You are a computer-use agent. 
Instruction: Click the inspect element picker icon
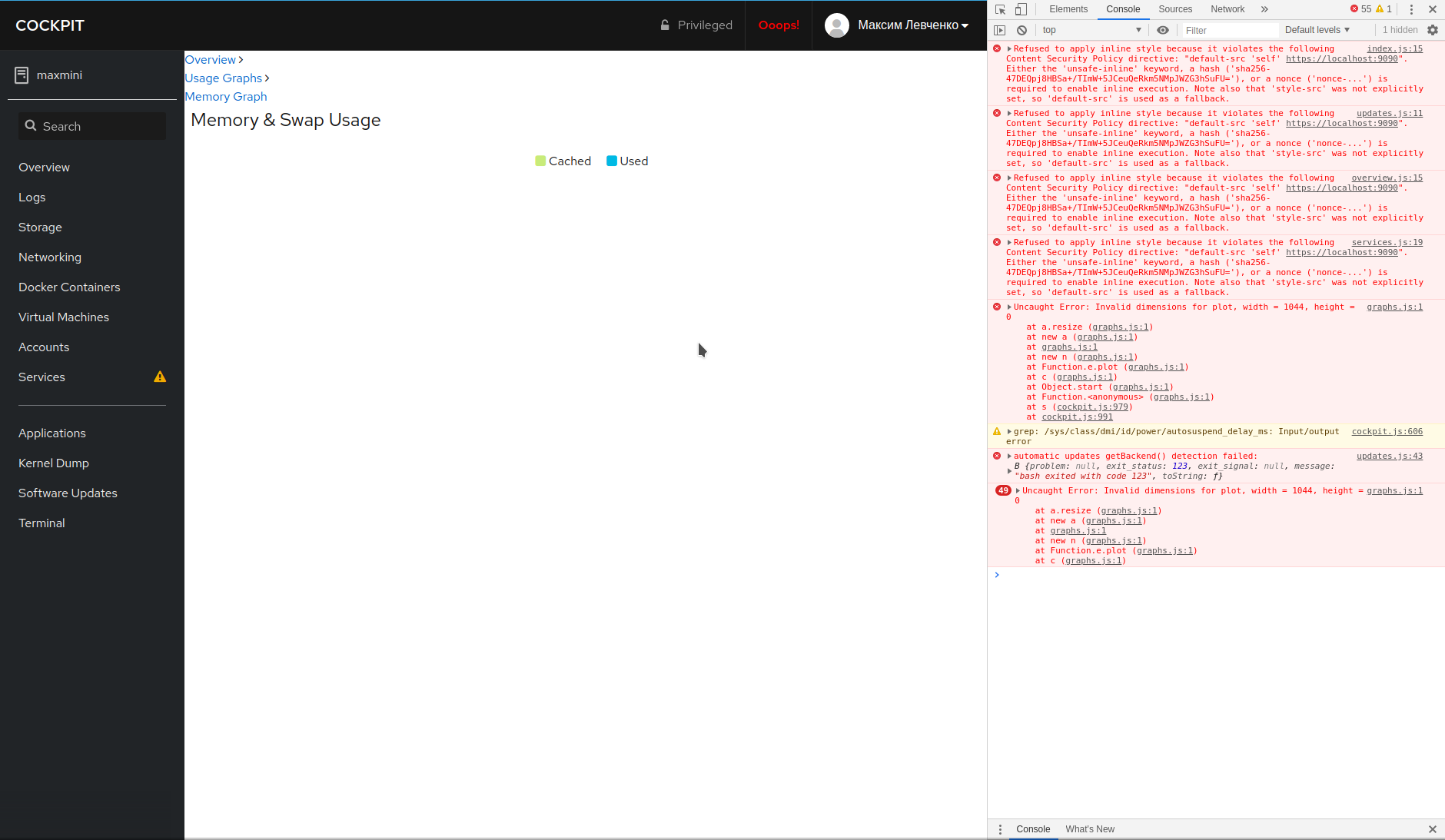pyautogui.click(x=1000, y=9)
